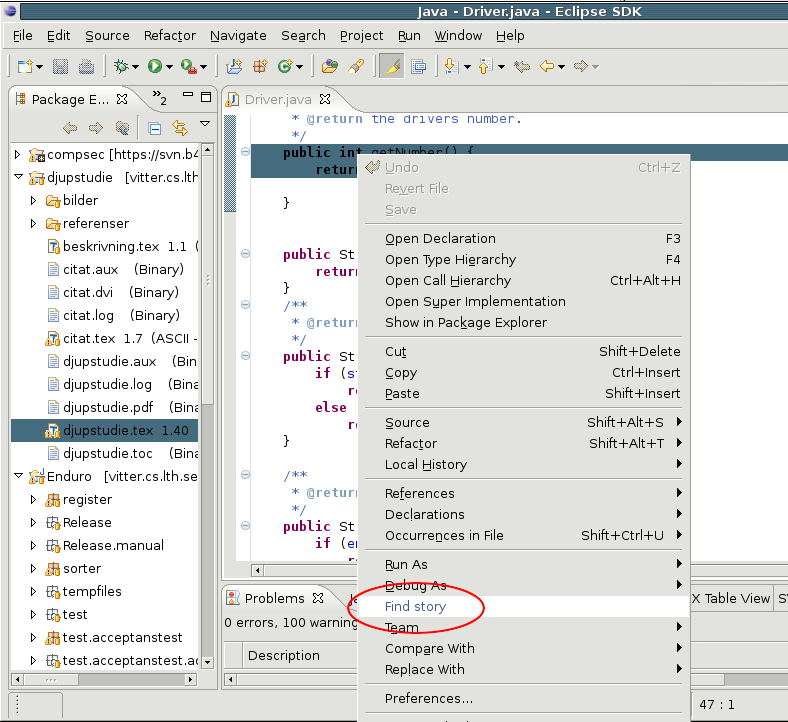Maximize the Package Explorer view

click(206, 97)
